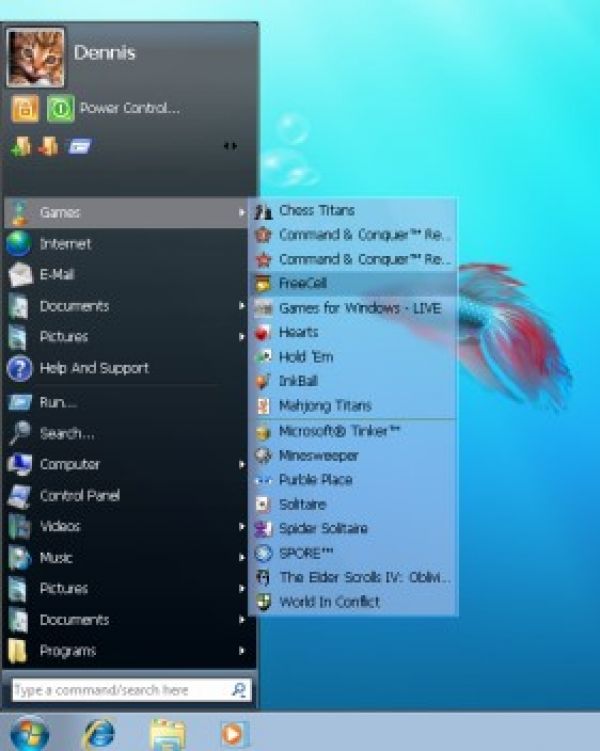The image size is (600, 751).
Task: Launch FreeCell from the Games list
Action: pyautogui.click(x=353, y=284)
